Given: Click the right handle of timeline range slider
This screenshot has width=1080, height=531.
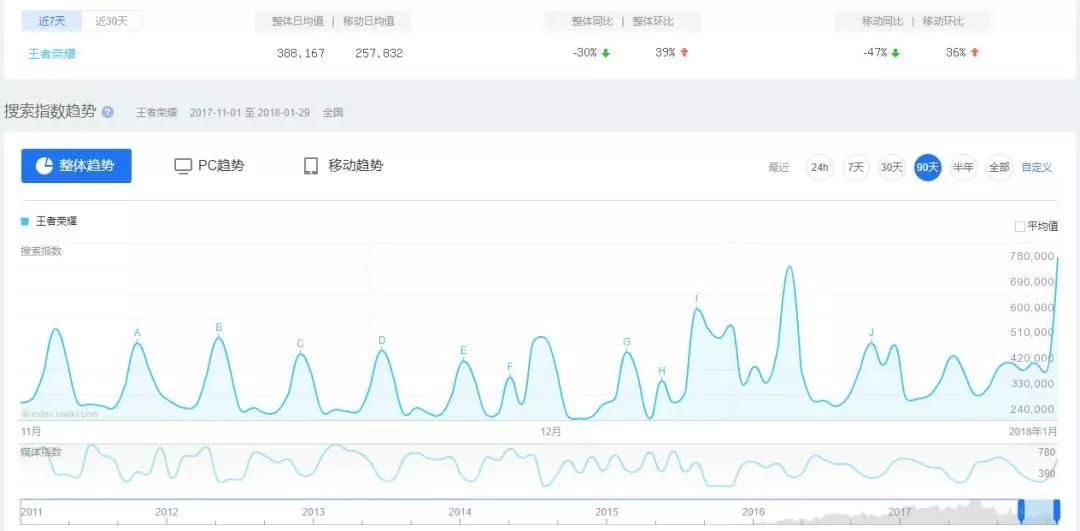Looking at the screenshot, I should coord(1057,510).
